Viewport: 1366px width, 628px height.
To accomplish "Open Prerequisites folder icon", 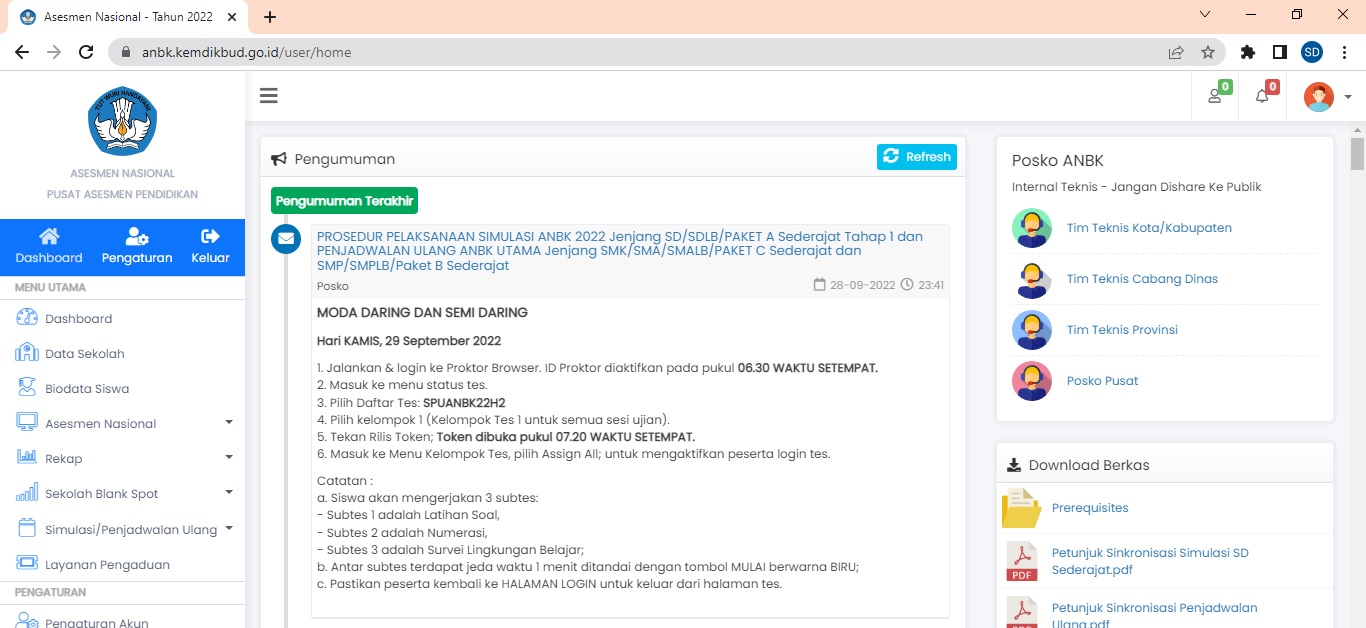I will 1021,508.
